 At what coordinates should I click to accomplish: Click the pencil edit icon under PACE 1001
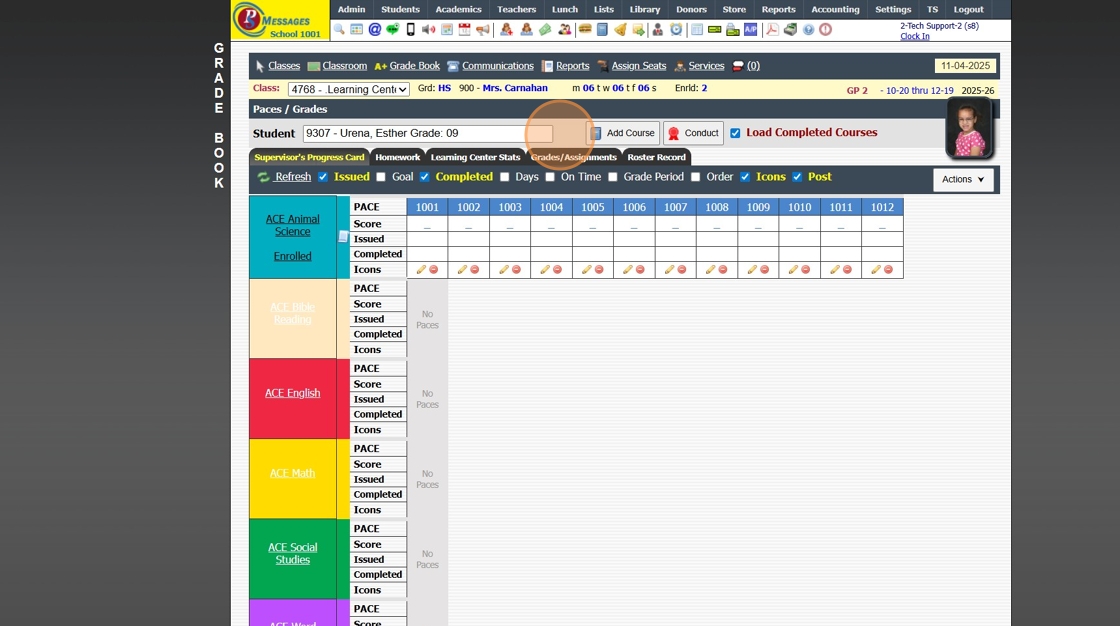coord(421,269)
